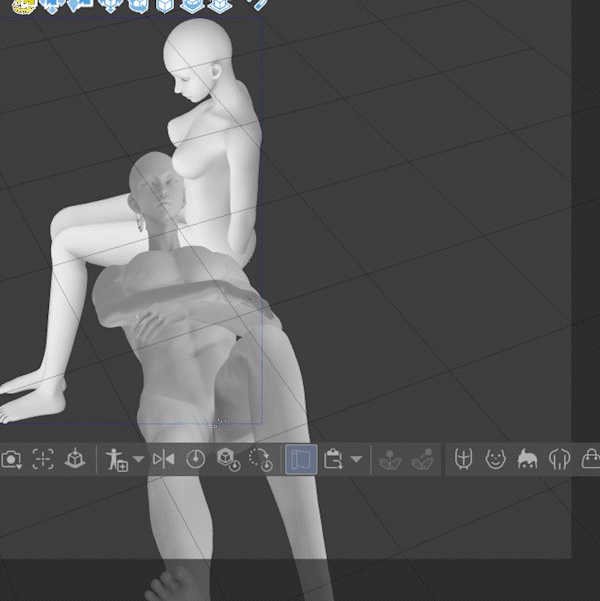Reset model rotation using dotted-circle arrow icon
Image resolution: width=600 pixels, height=601 pixels.
click(261, 460)
